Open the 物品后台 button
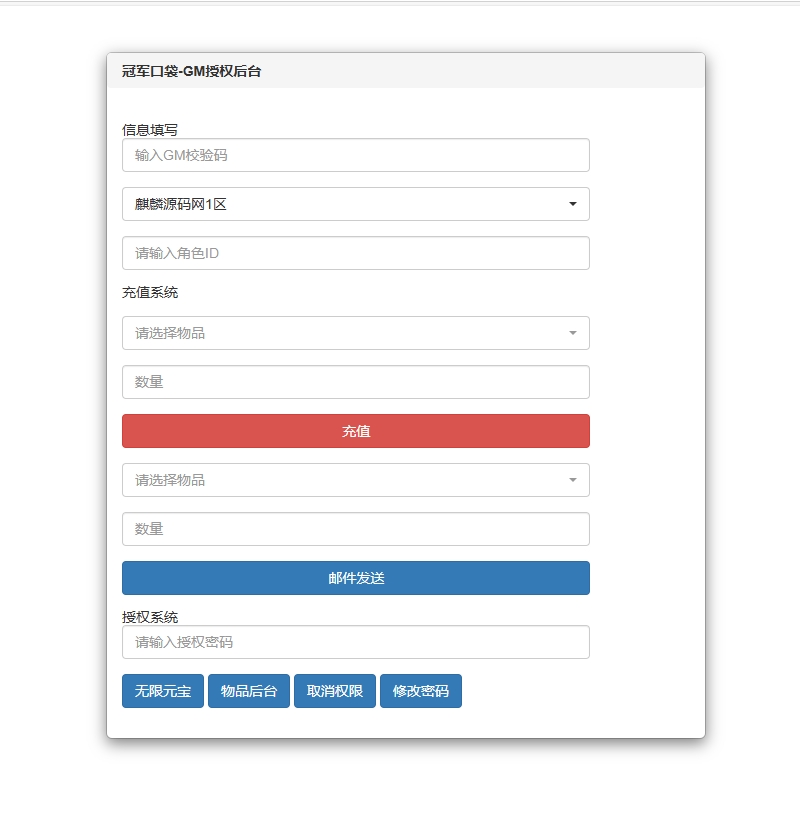Screen dimensions: 800x813 (x=249, y=691)
